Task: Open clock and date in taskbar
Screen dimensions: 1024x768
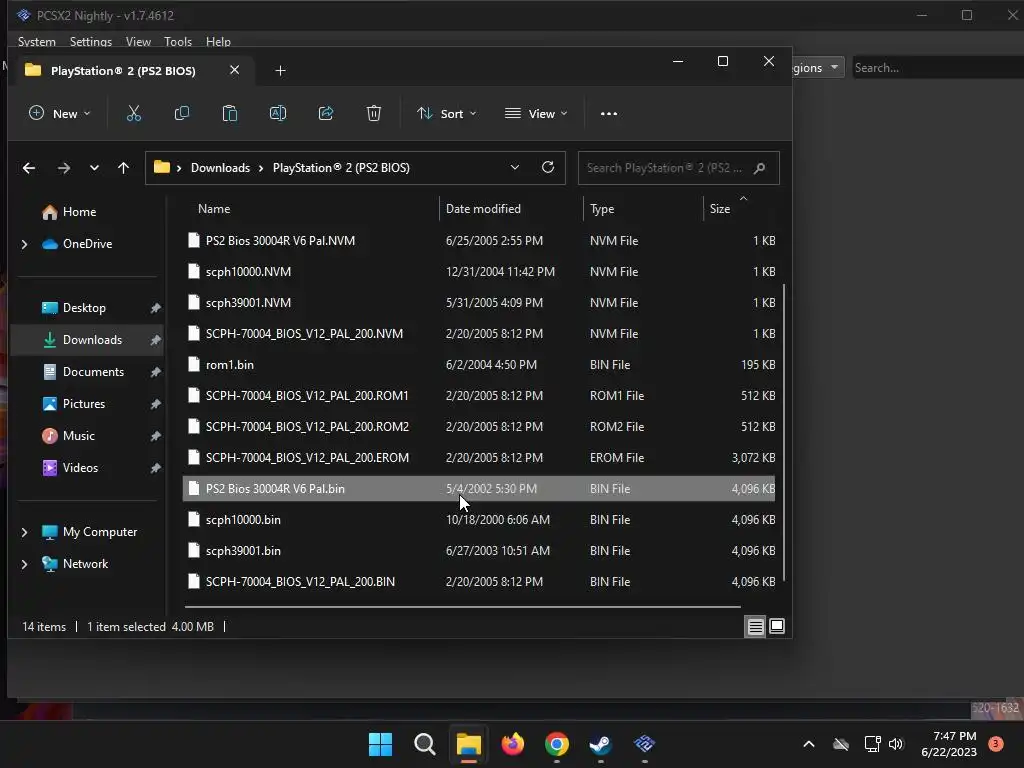Action: (x=949, y=744)
